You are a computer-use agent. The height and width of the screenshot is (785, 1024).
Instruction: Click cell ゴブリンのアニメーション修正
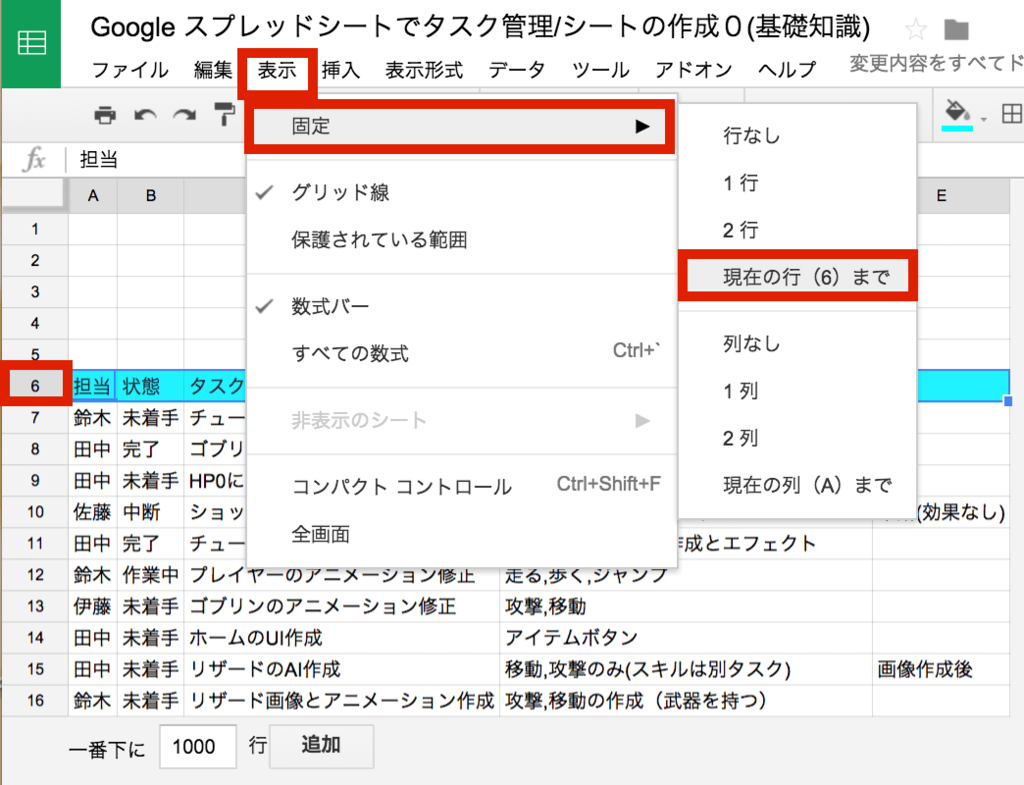coord(342,606)
